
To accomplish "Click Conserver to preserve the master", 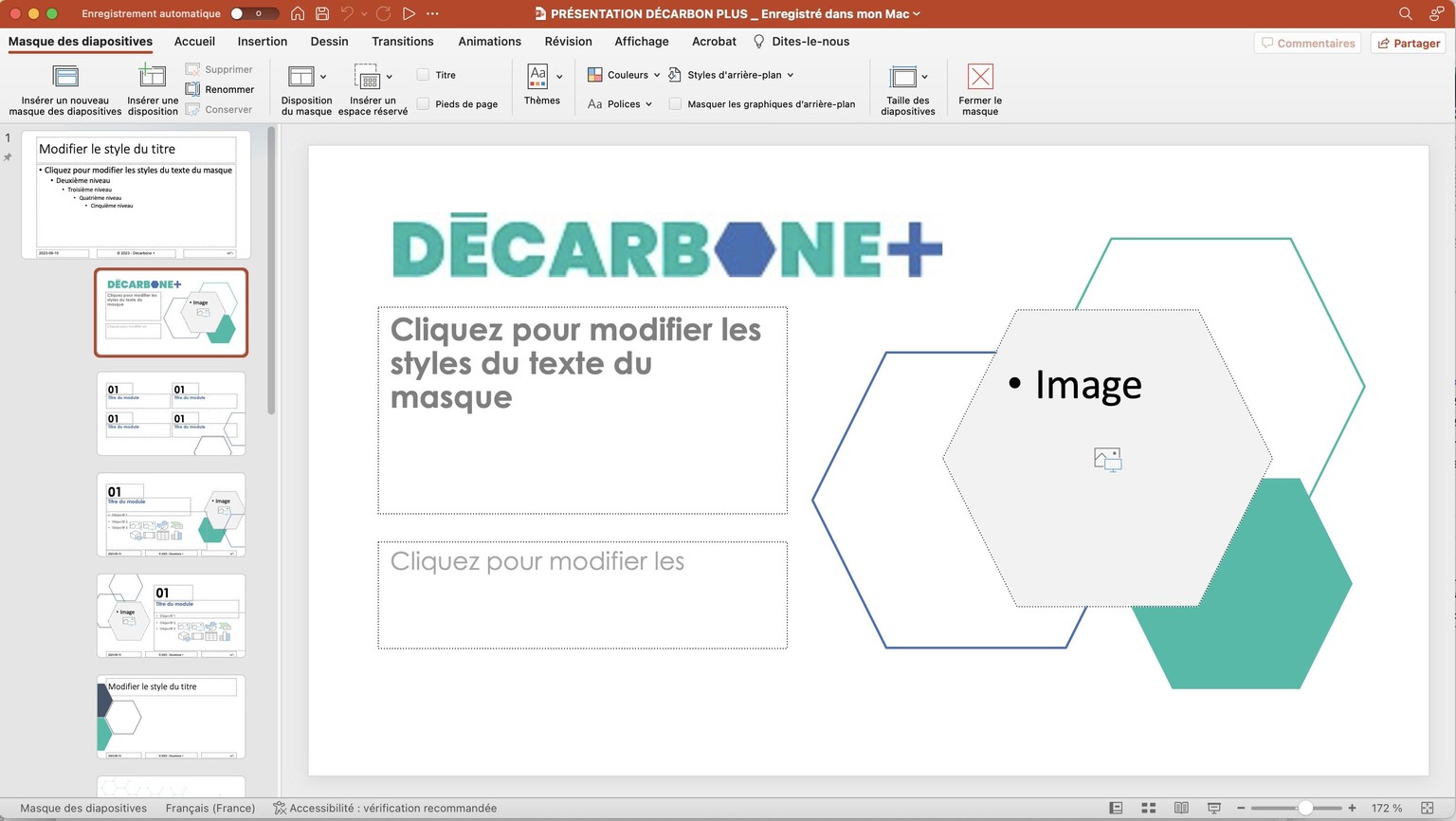I will [x=219, y=109].
